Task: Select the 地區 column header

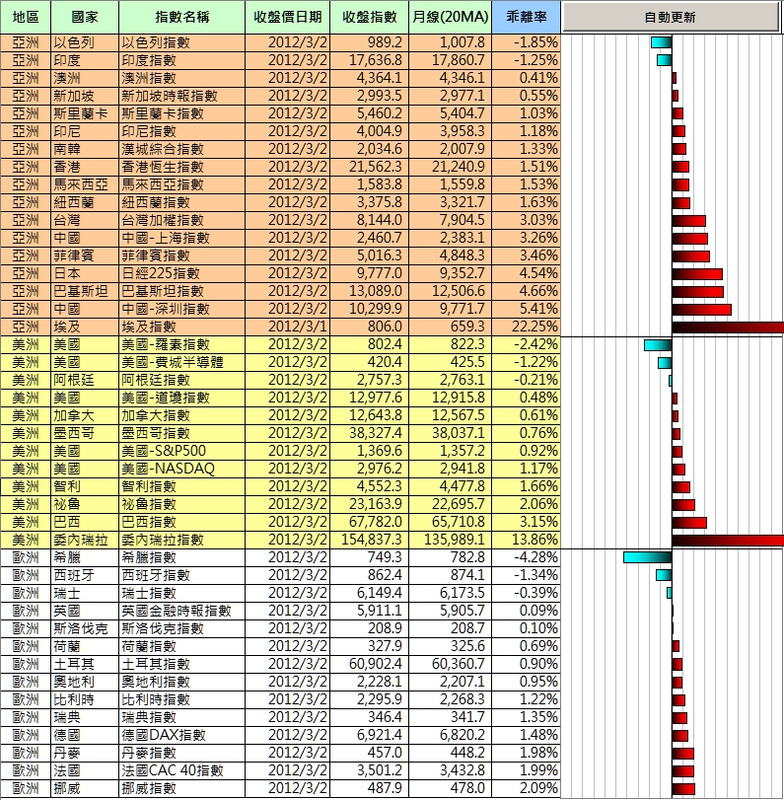Action: coord(26,17)
